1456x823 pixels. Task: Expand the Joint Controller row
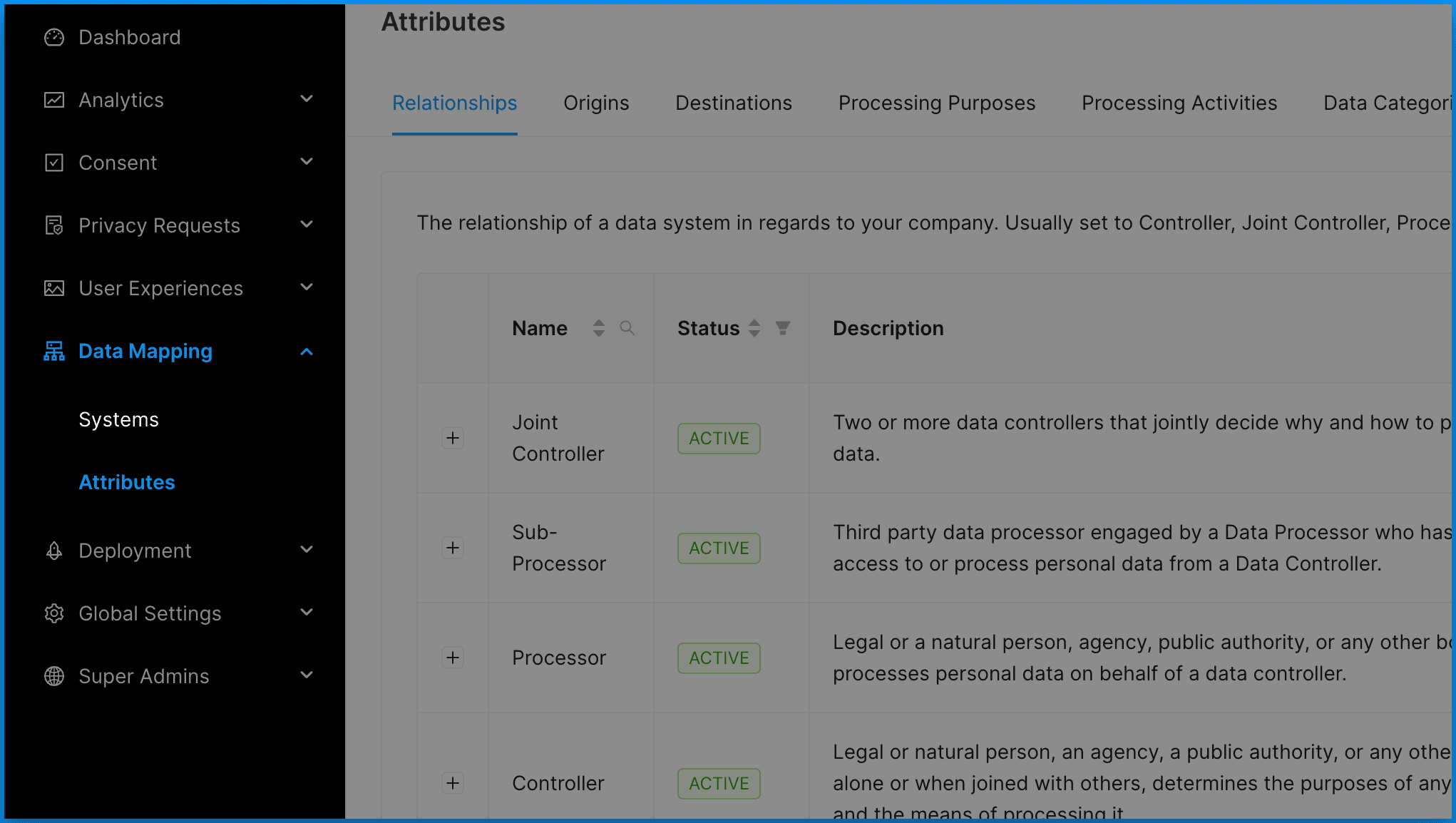[453, 438]
